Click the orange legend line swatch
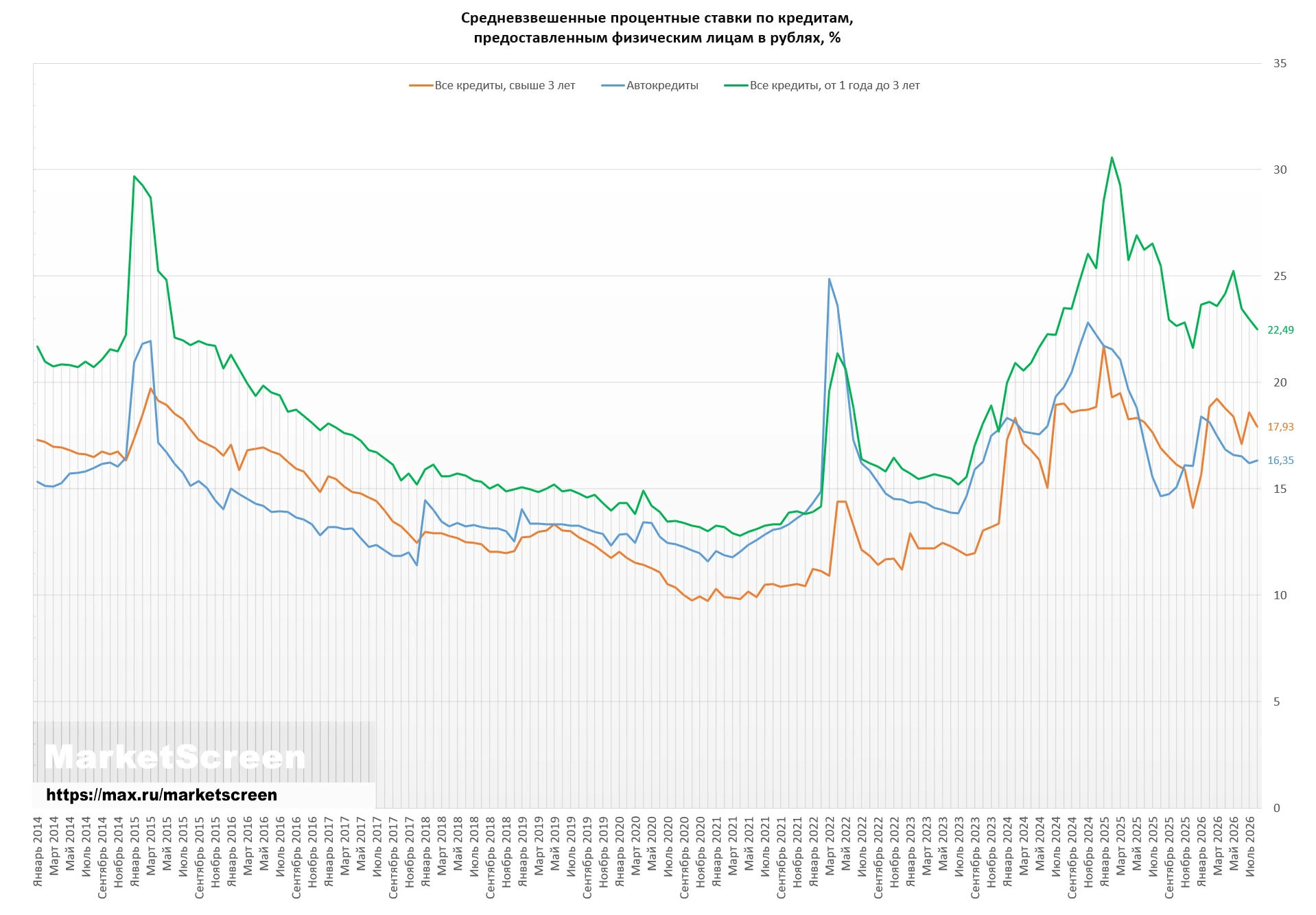 point(421,86)
